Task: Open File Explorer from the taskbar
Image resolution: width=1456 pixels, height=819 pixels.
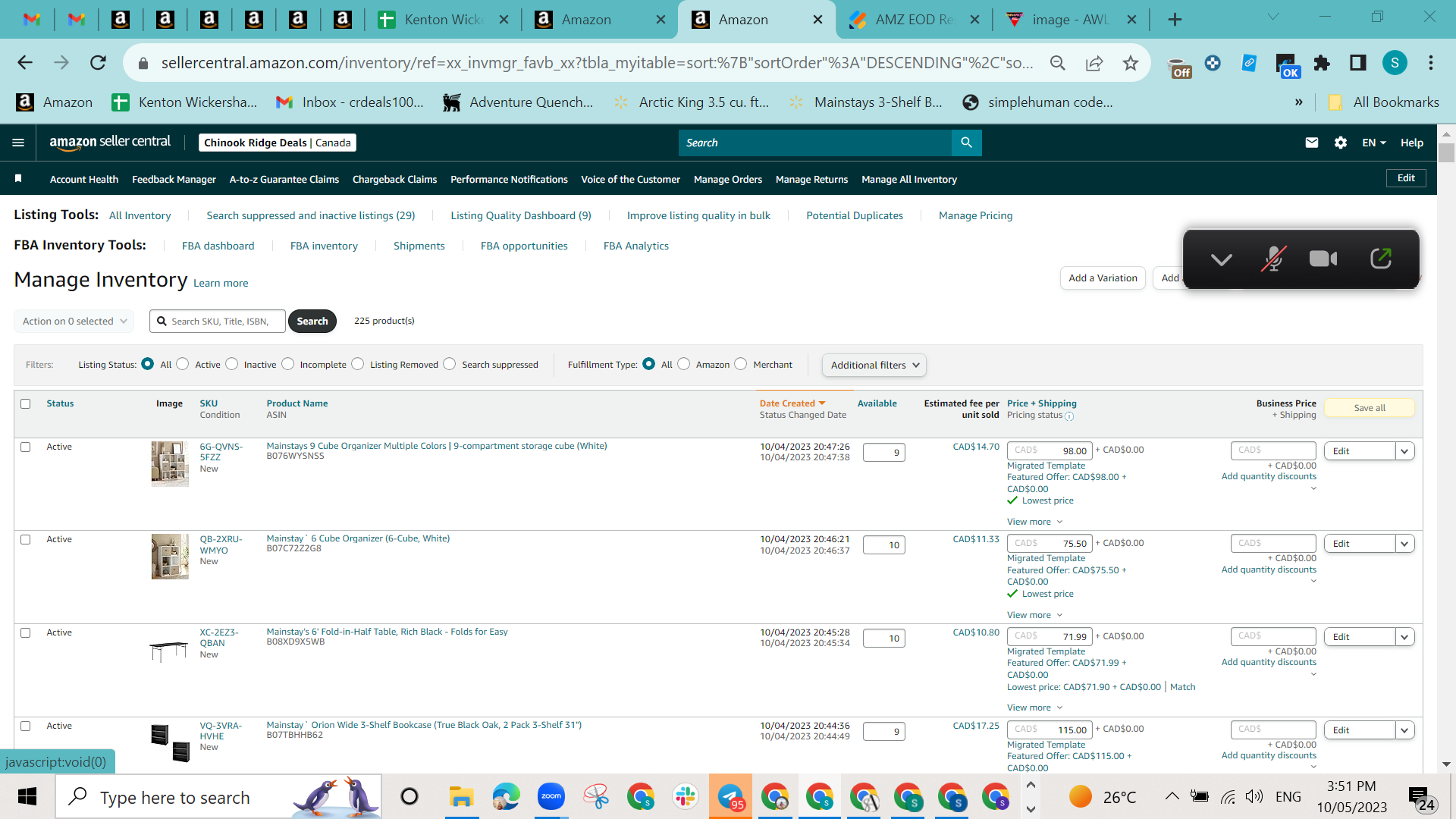Action: coord(461,796)
